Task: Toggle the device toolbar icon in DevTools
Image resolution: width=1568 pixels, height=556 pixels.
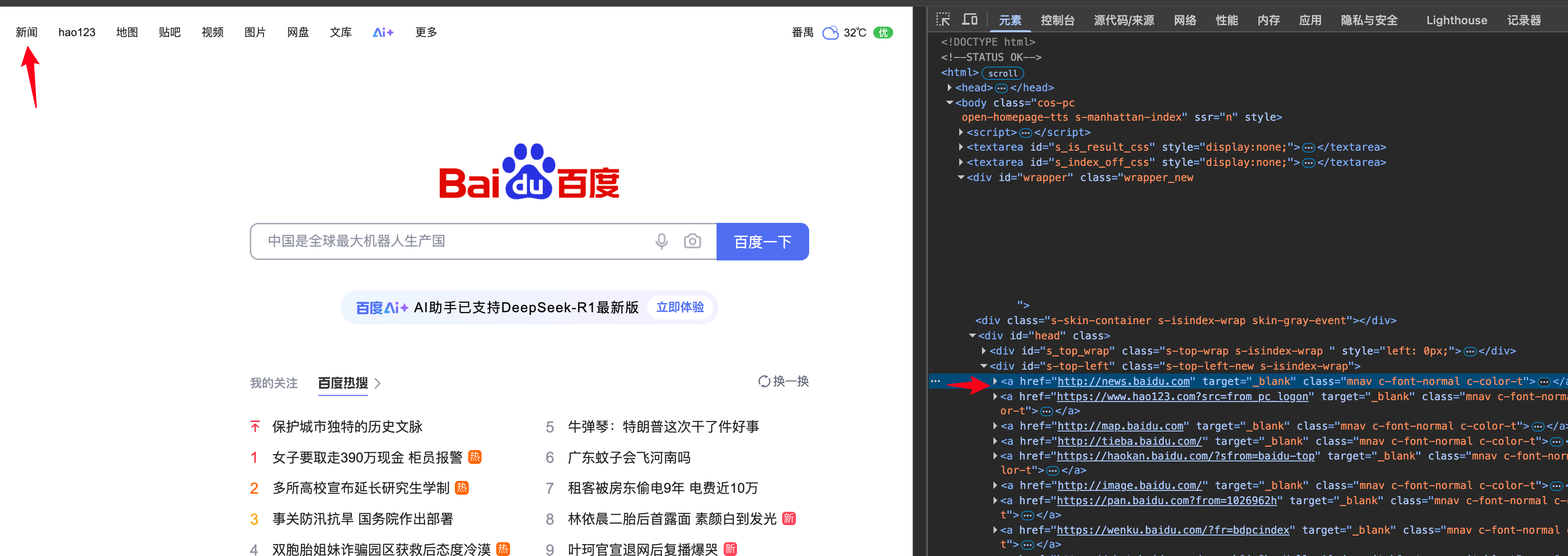Action: click(x=969, y=19)
